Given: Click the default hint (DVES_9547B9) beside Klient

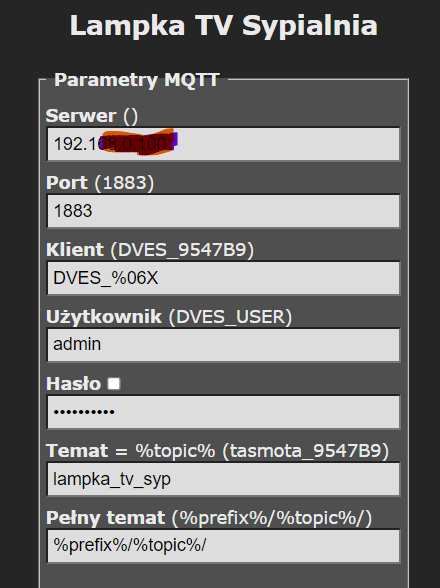Looking at the screenshot, I should [x=182, y=250].
